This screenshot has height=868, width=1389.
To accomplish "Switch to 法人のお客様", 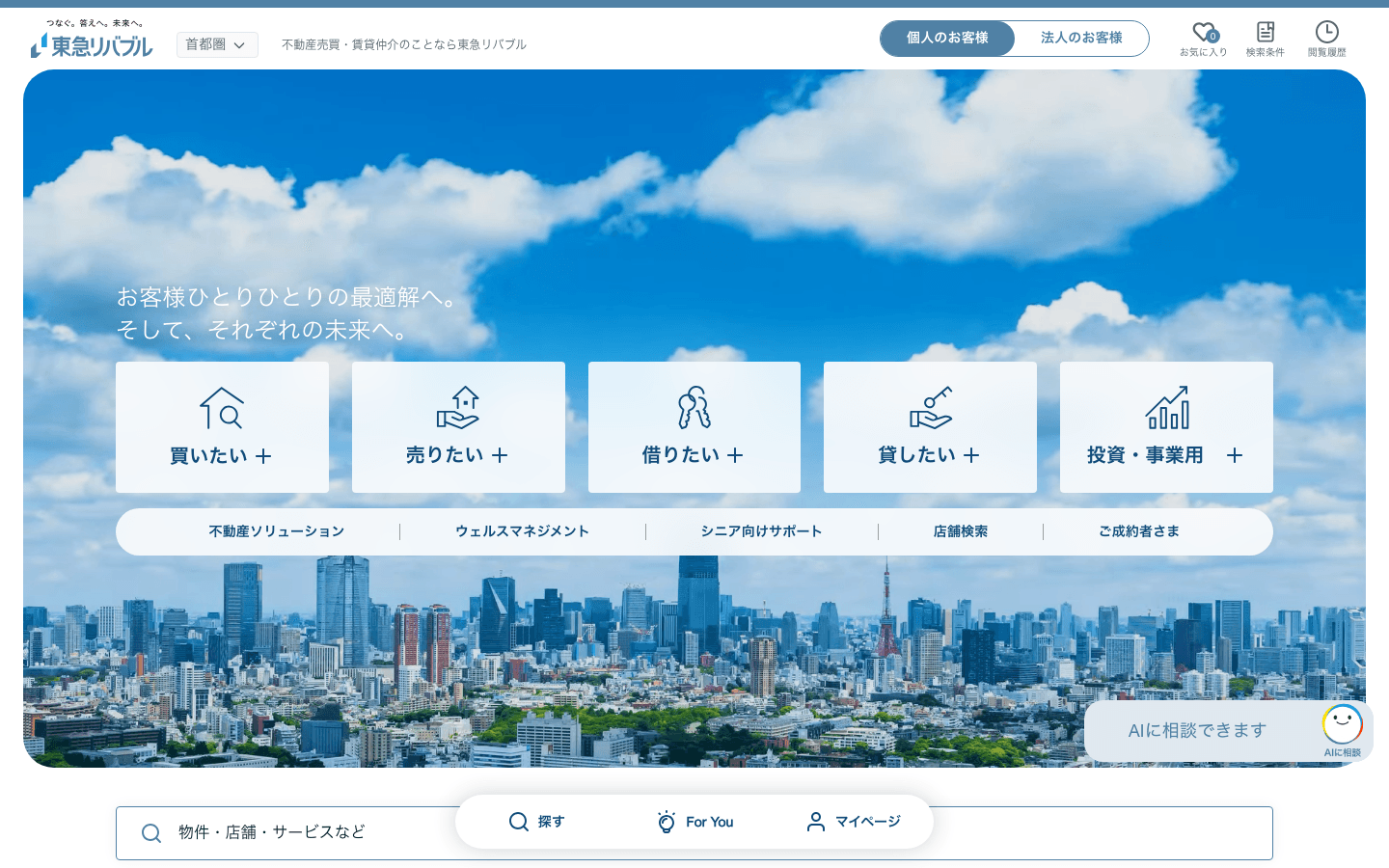I will tap(1081, 39).
